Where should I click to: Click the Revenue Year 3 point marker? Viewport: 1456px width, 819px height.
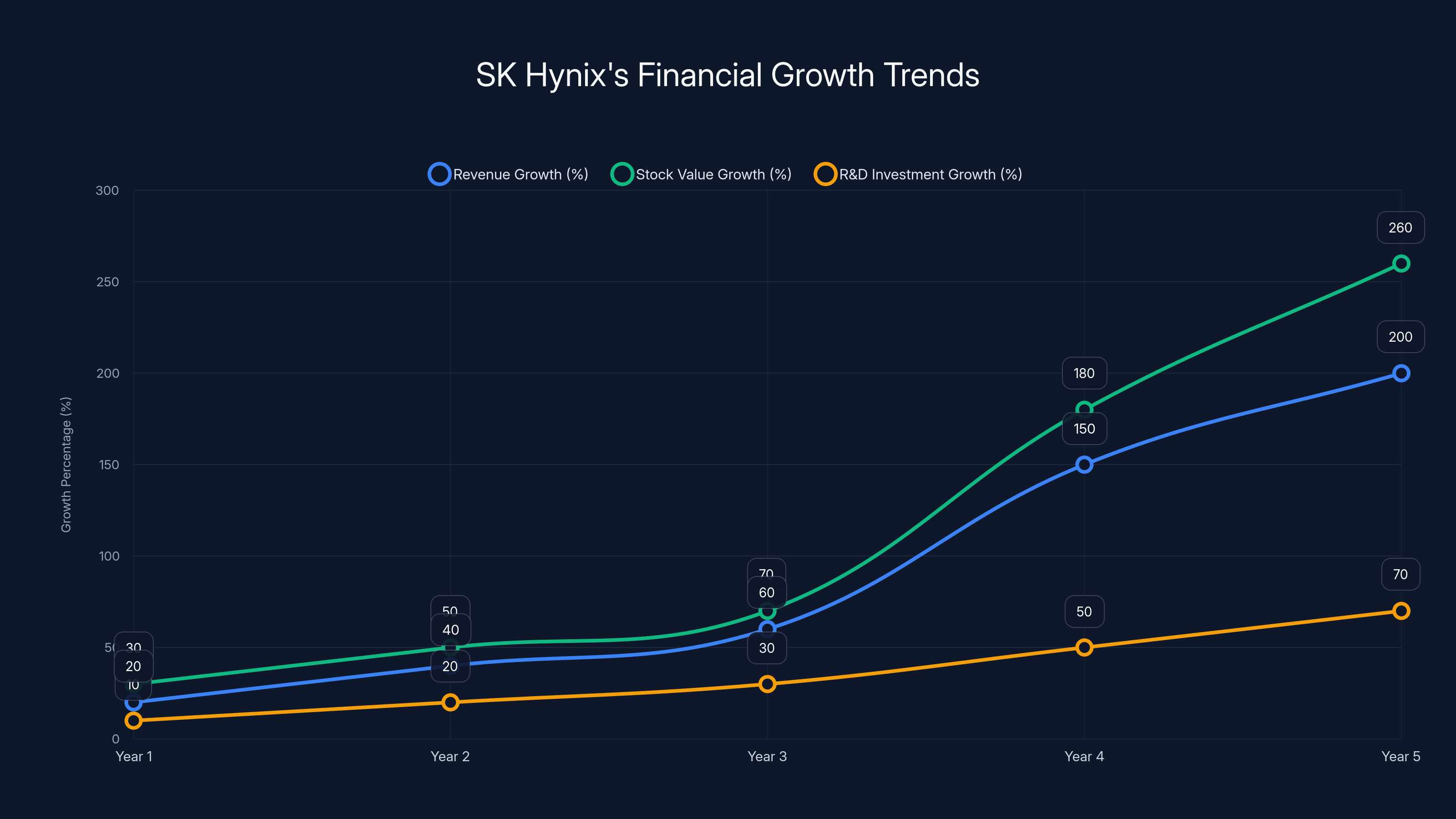coord(767,629)
